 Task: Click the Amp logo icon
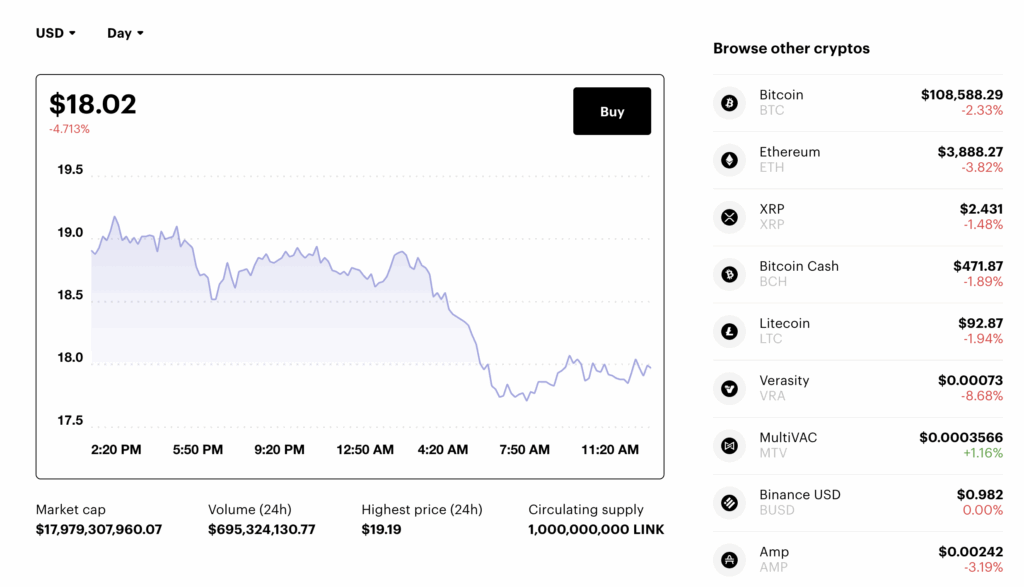pyautogui.click(x=729, y=559)
